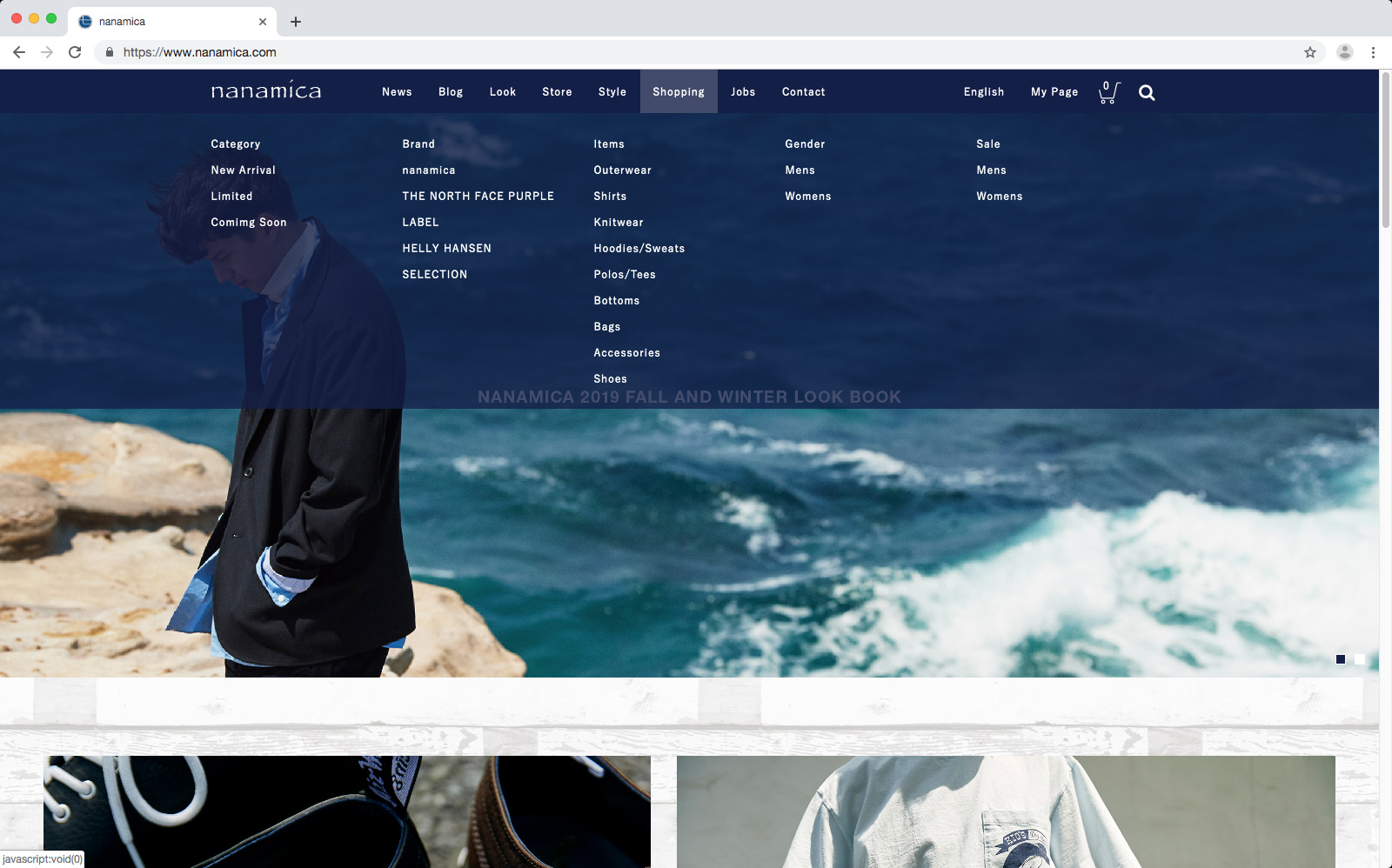
Task: Choose the HELLY HANSEN brand
Action: (446, 249)
